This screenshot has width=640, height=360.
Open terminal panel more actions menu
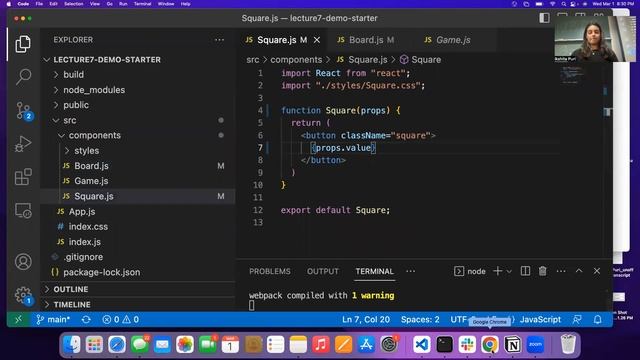pyautogui.click(x=561, y=271)
